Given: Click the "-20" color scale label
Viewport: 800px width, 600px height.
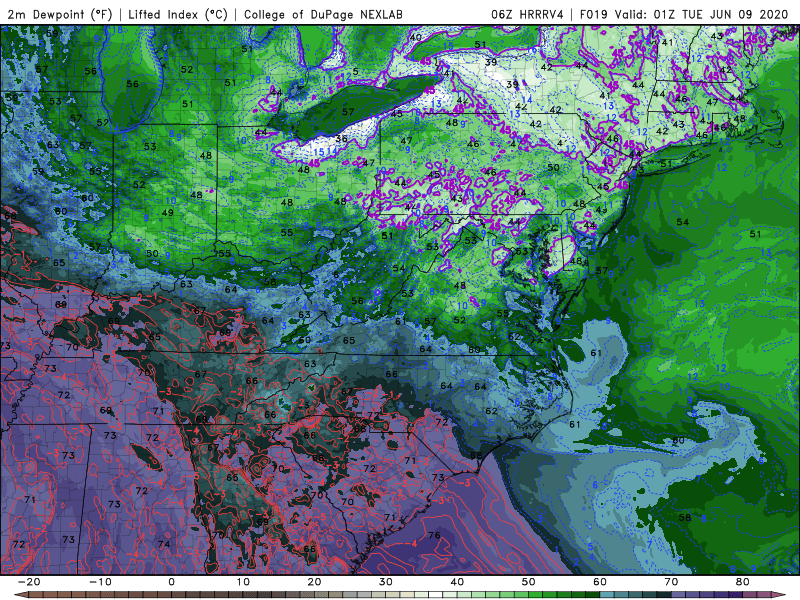Looking at the screenshot, I should [29, 582].
